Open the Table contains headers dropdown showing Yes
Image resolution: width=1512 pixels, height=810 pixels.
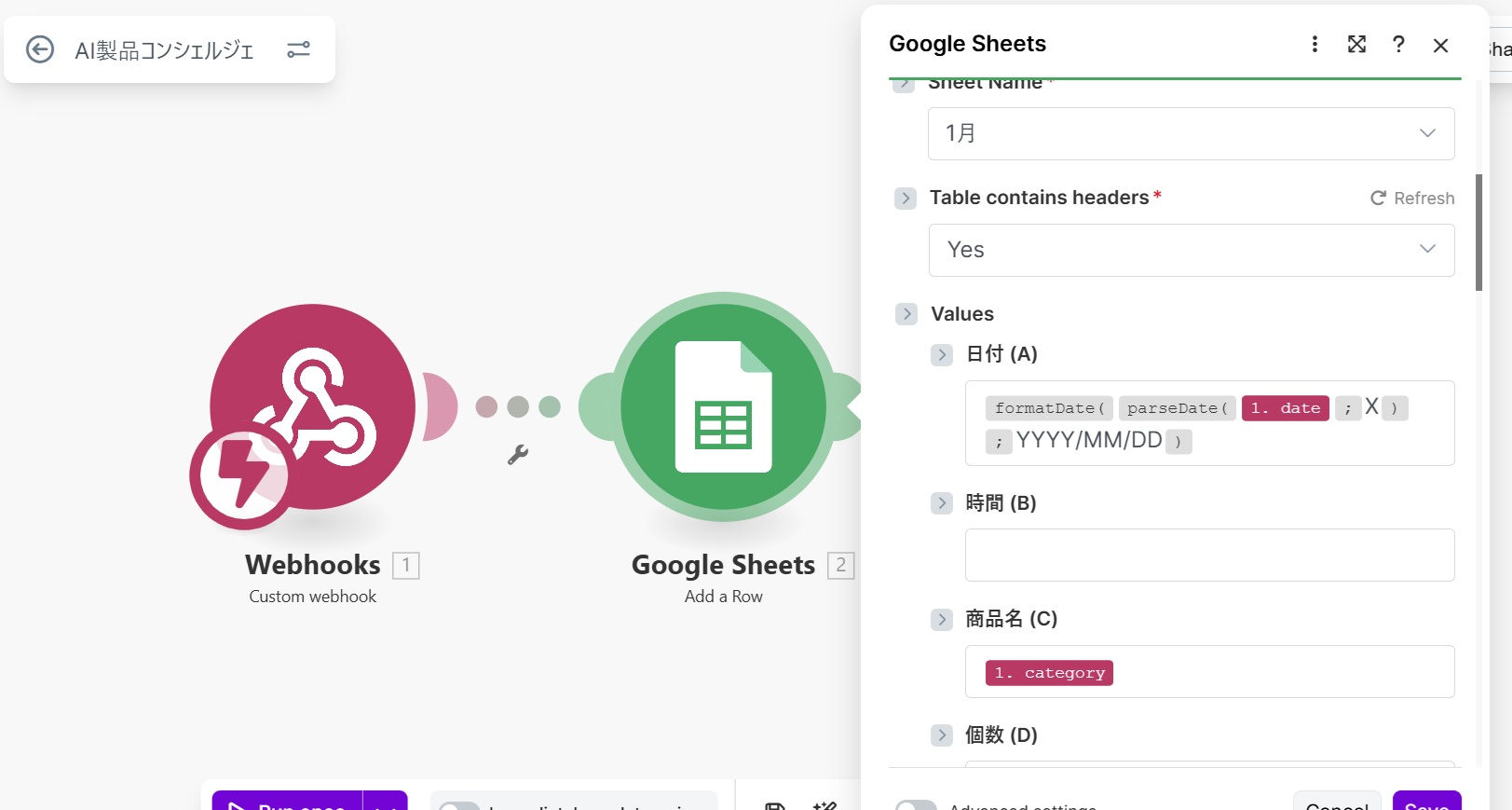point(1191,250)
